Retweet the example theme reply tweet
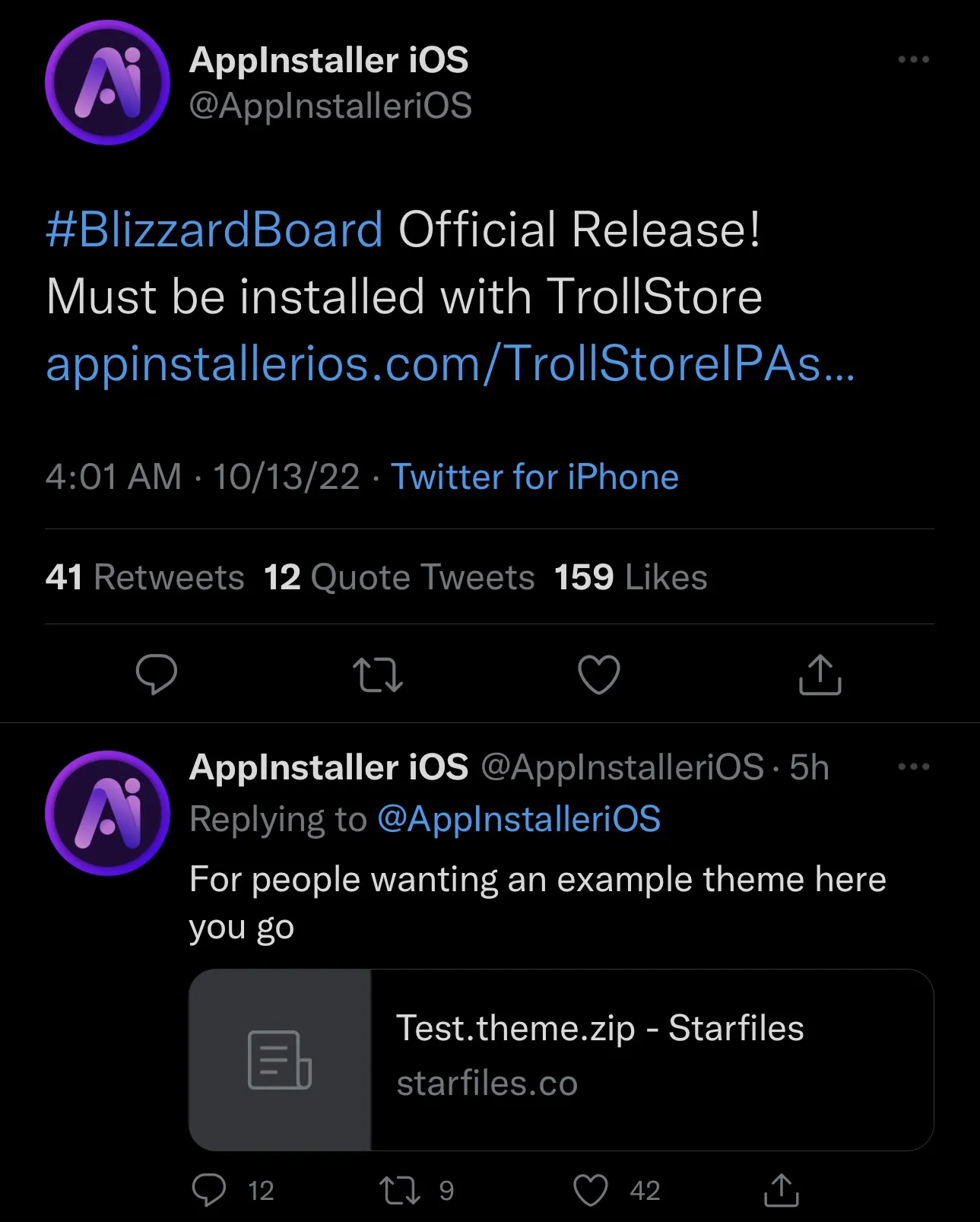Viewport: 980px width, 1222px height. coord(400,1190)
